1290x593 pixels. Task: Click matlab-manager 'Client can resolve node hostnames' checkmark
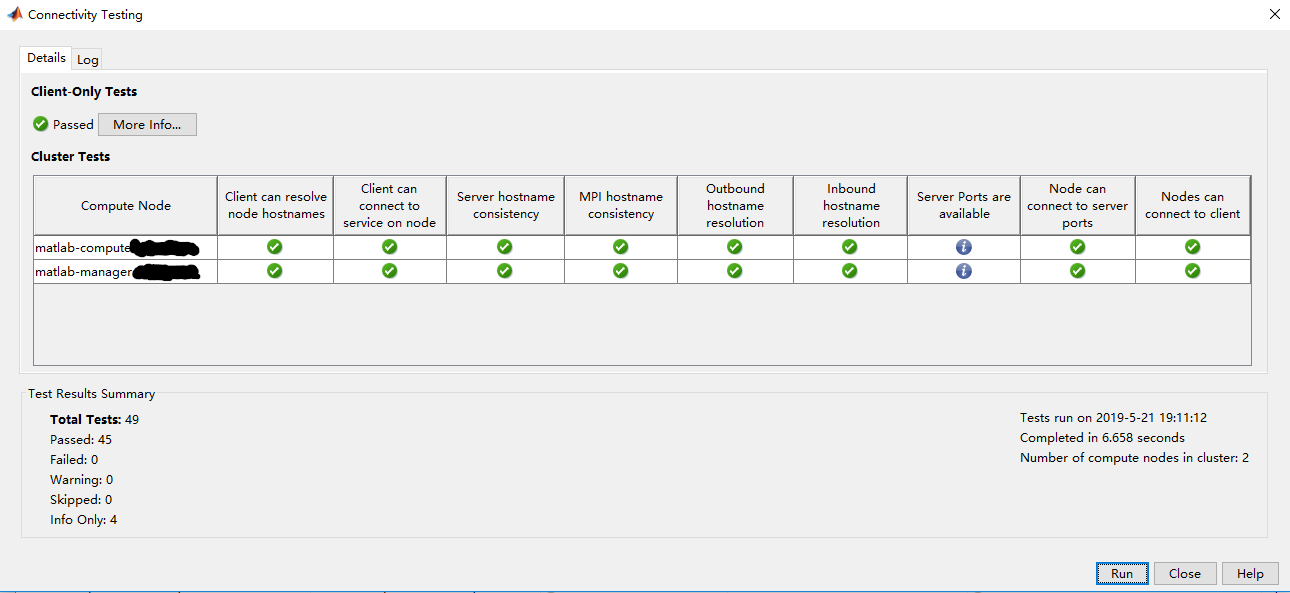click(275, 271)
